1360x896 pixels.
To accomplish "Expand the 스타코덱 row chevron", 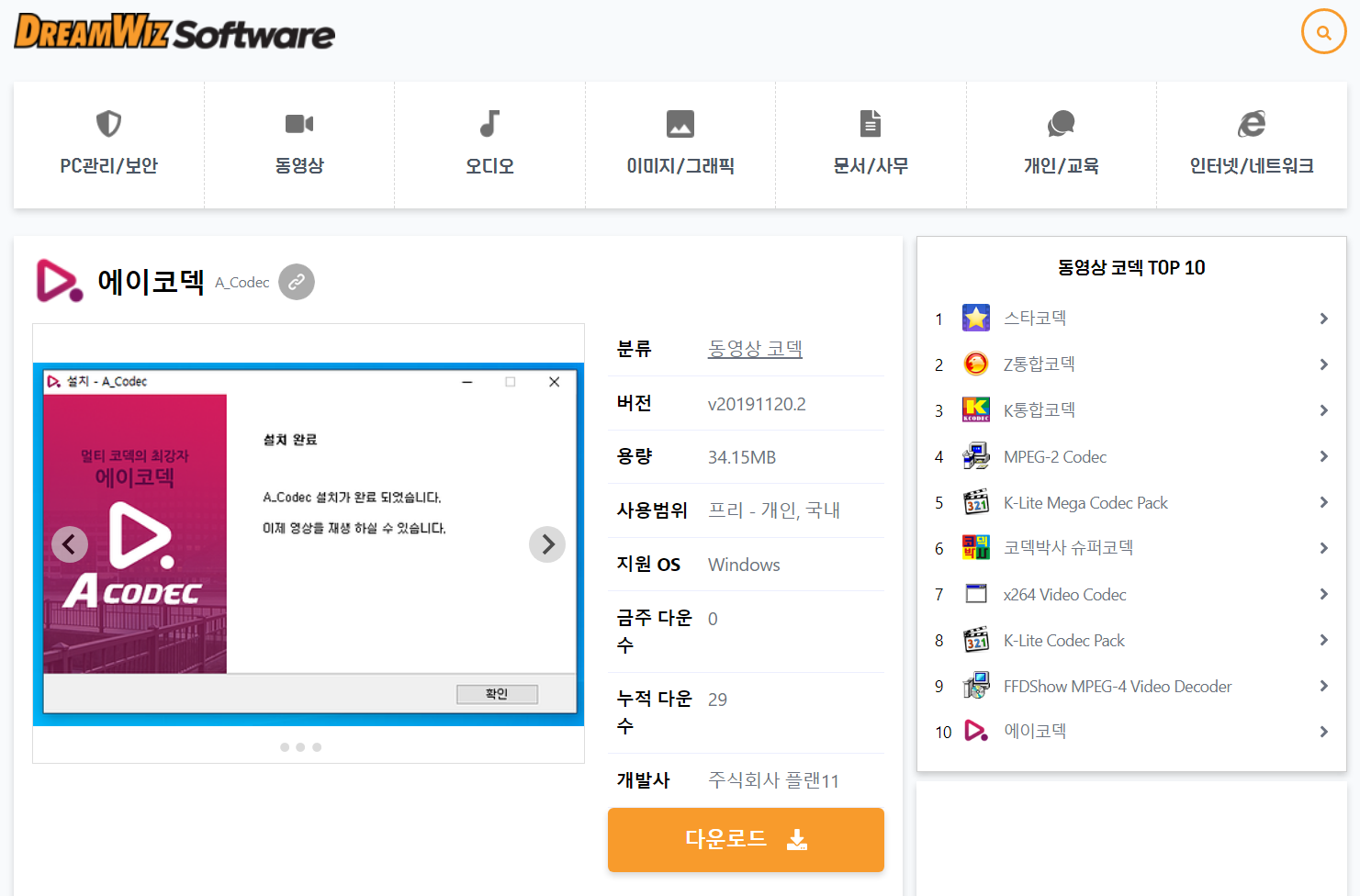I will 1323,319.
